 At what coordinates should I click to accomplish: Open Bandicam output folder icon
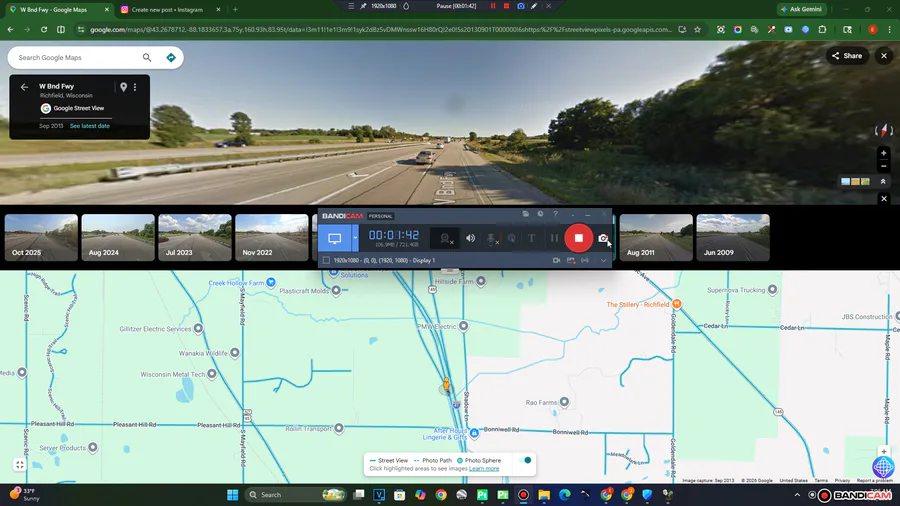point(525,214)
